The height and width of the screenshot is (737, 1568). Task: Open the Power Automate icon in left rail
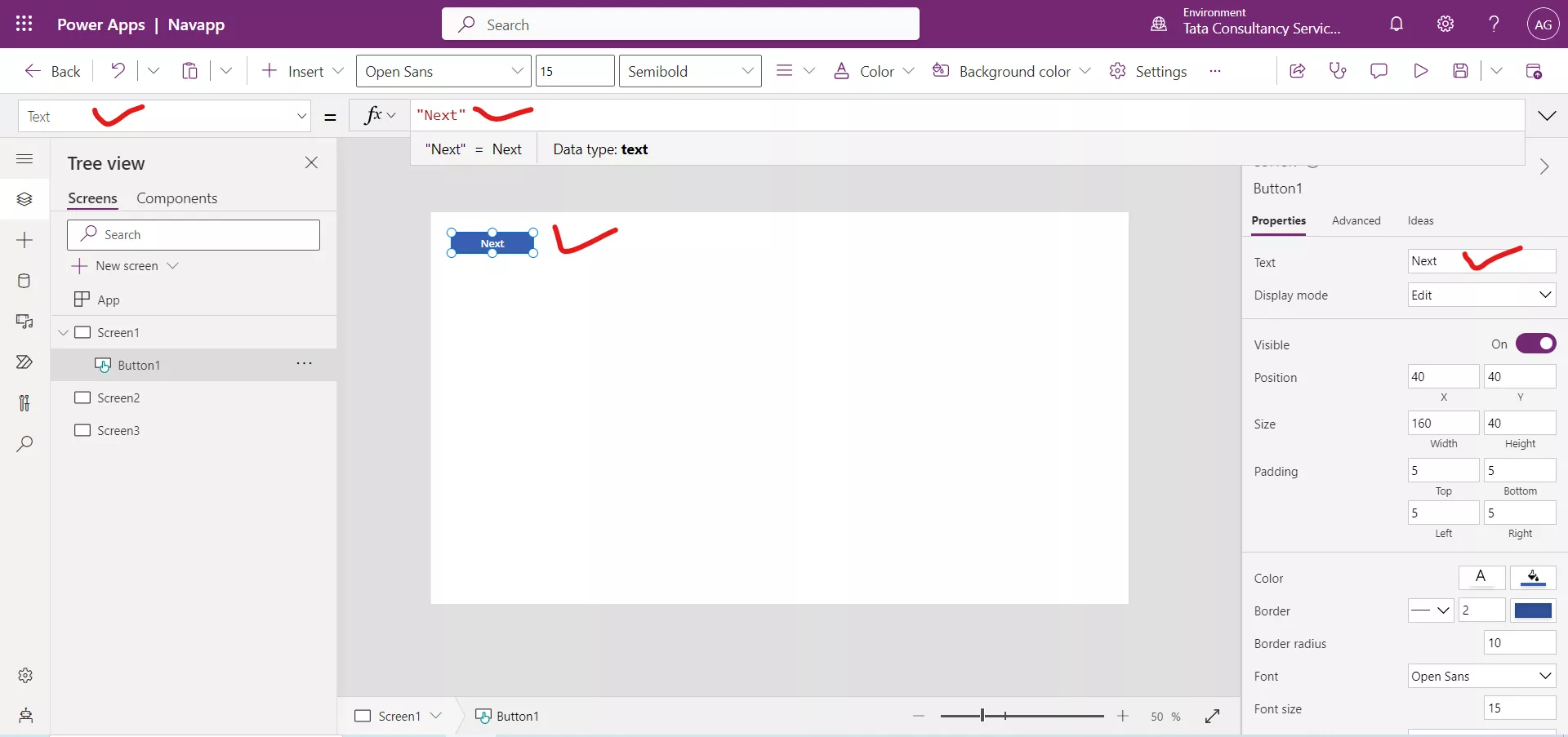[x=24, y=362]
